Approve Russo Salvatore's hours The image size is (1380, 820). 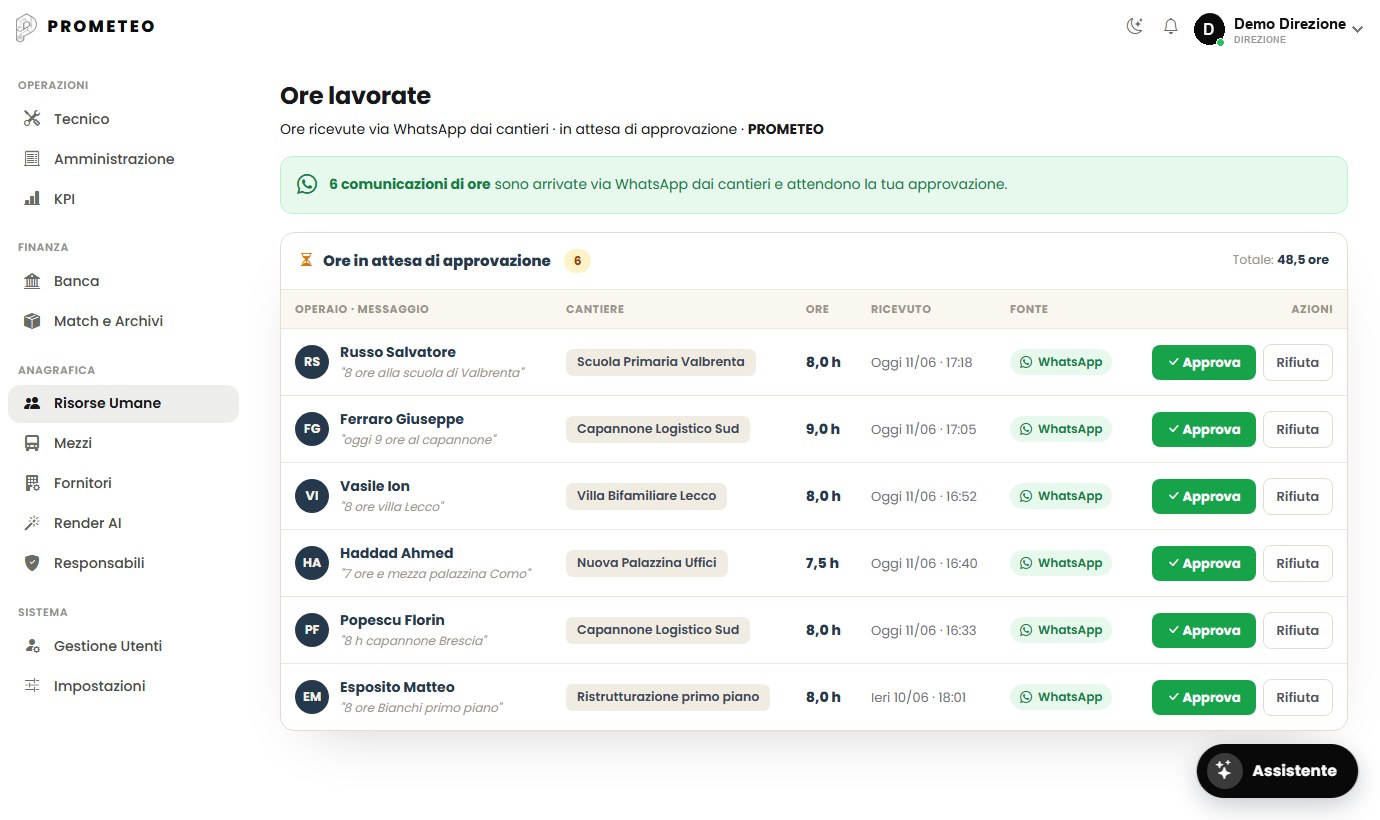pos(1203,363)
